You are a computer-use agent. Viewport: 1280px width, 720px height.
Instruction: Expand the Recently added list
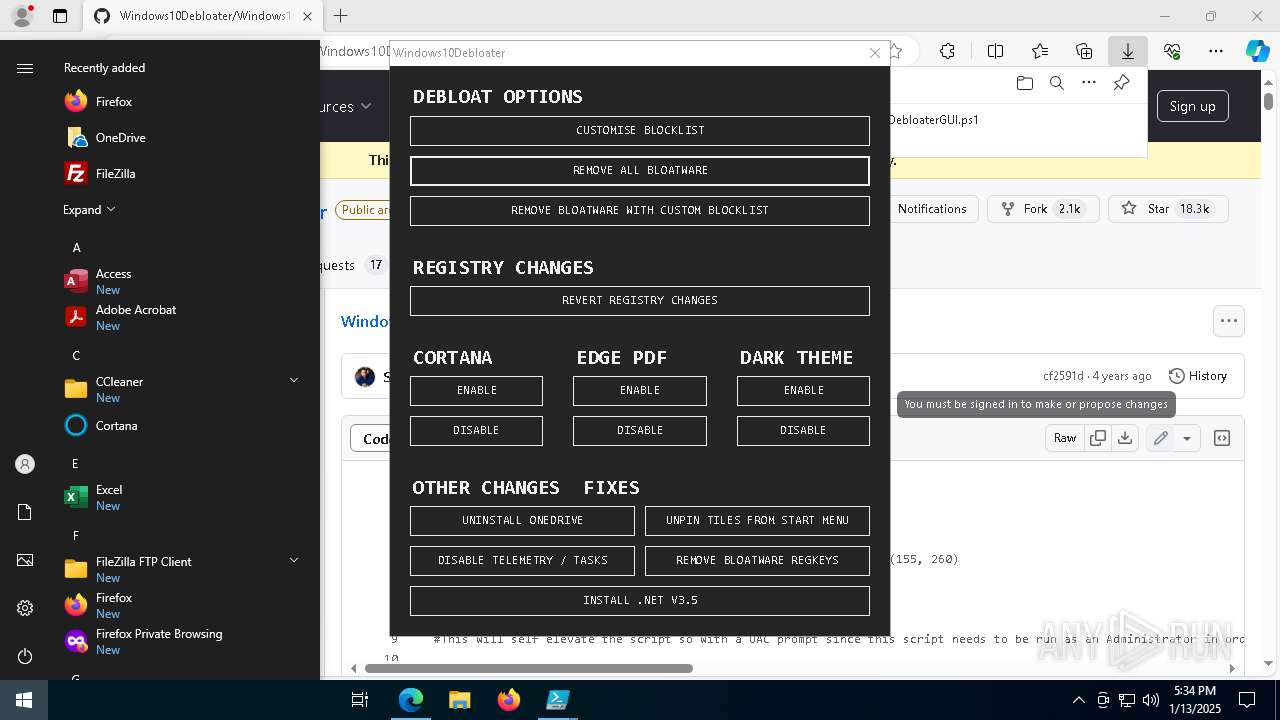coord(89,210)
